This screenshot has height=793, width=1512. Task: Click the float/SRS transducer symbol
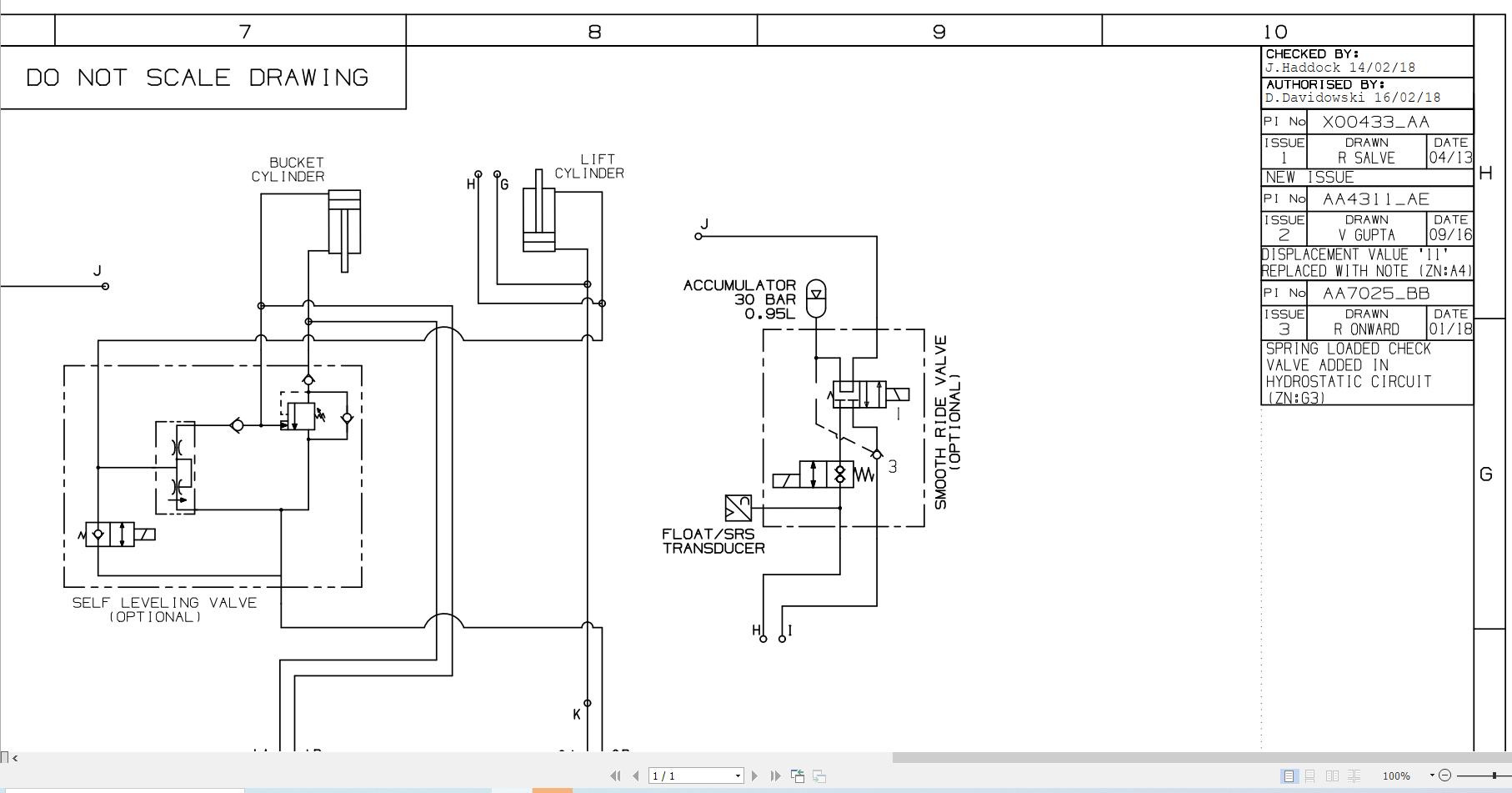pyautogui.click(x=738, y=508)
